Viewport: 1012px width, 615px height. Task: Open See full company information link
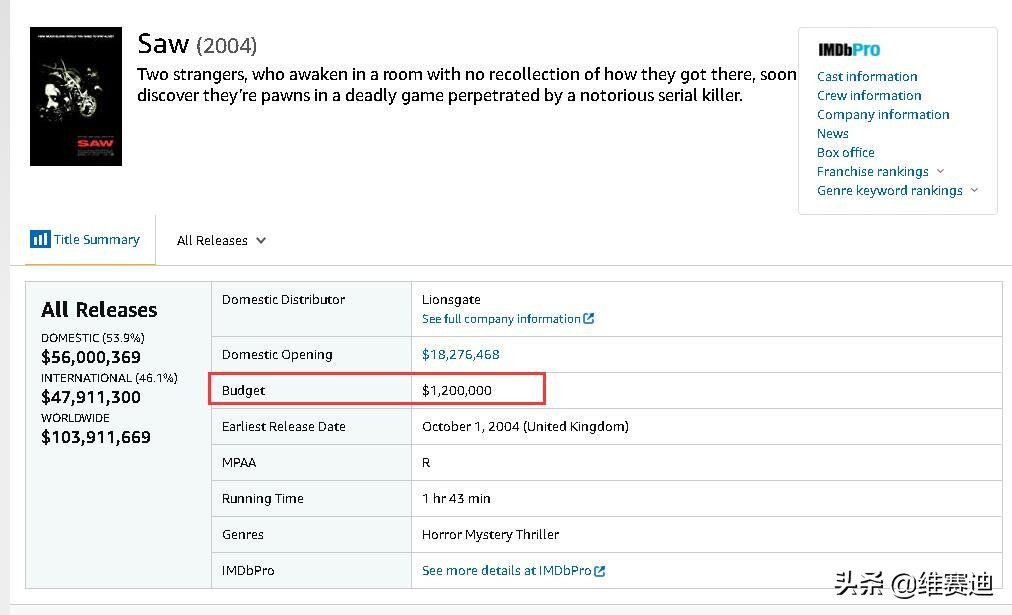(x=501, y=319)
